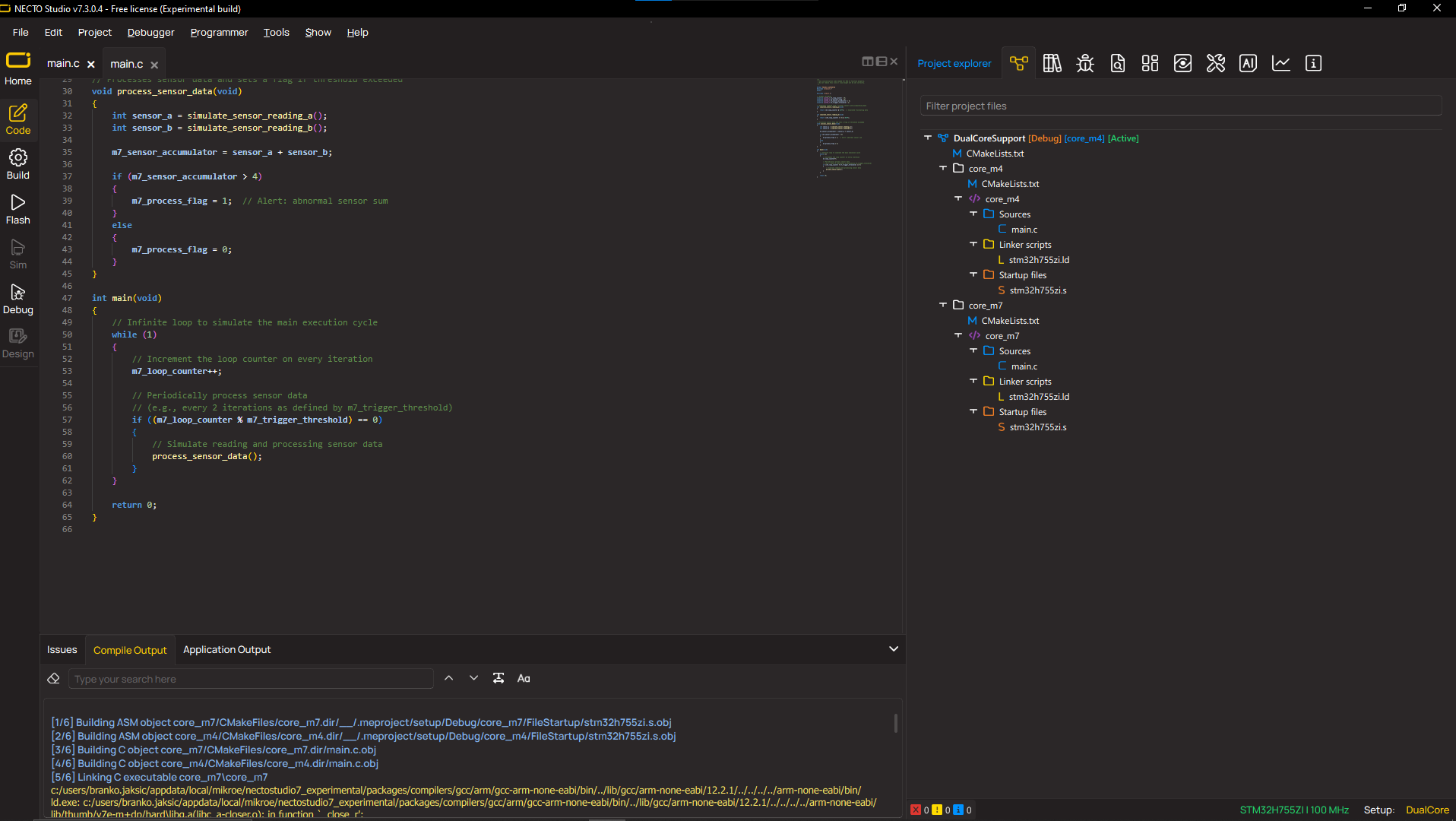This screenshot has width=1456, height=821.
Task: Focus the Filter project files field
Action: coord(1180,106)
